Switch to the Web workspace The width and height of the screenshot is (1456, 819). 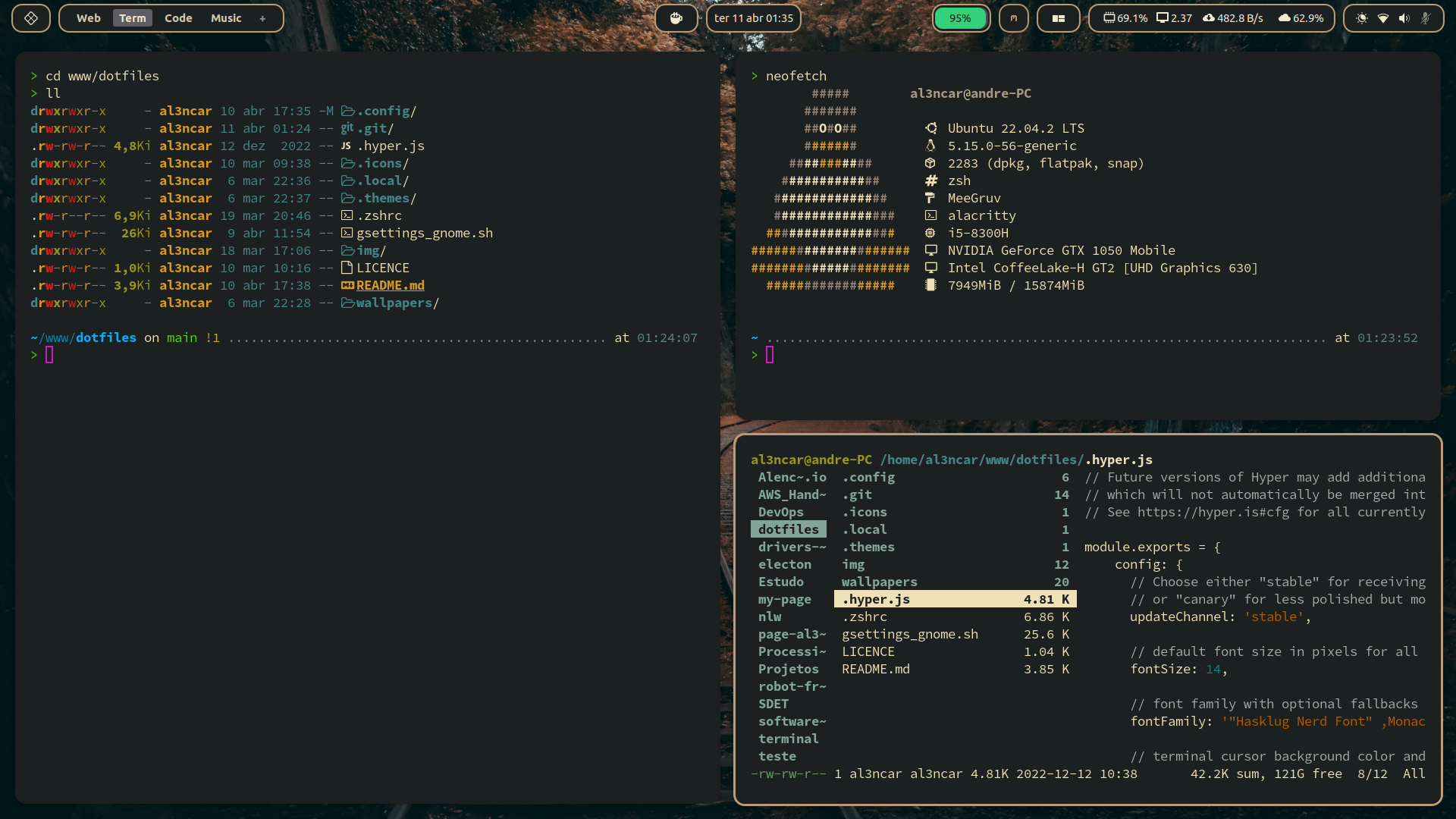88,18
